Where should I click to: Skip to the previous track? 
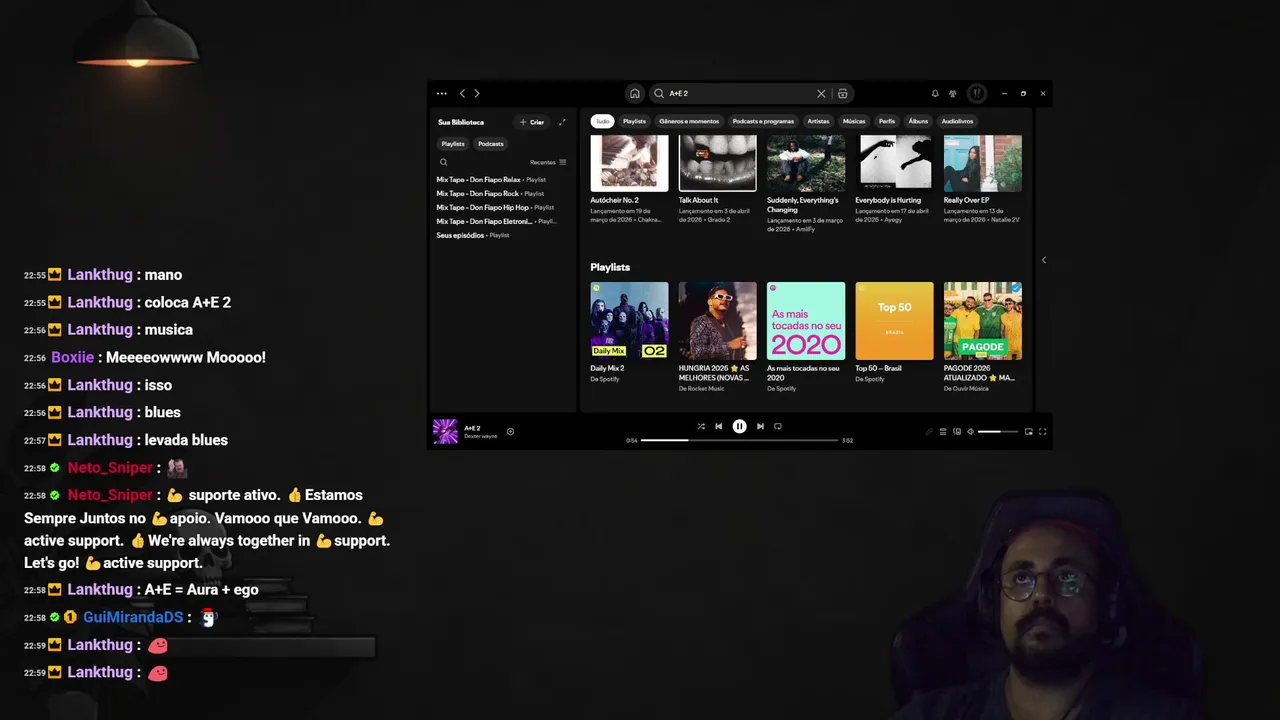pyautogui.click(x=718, y=426)
